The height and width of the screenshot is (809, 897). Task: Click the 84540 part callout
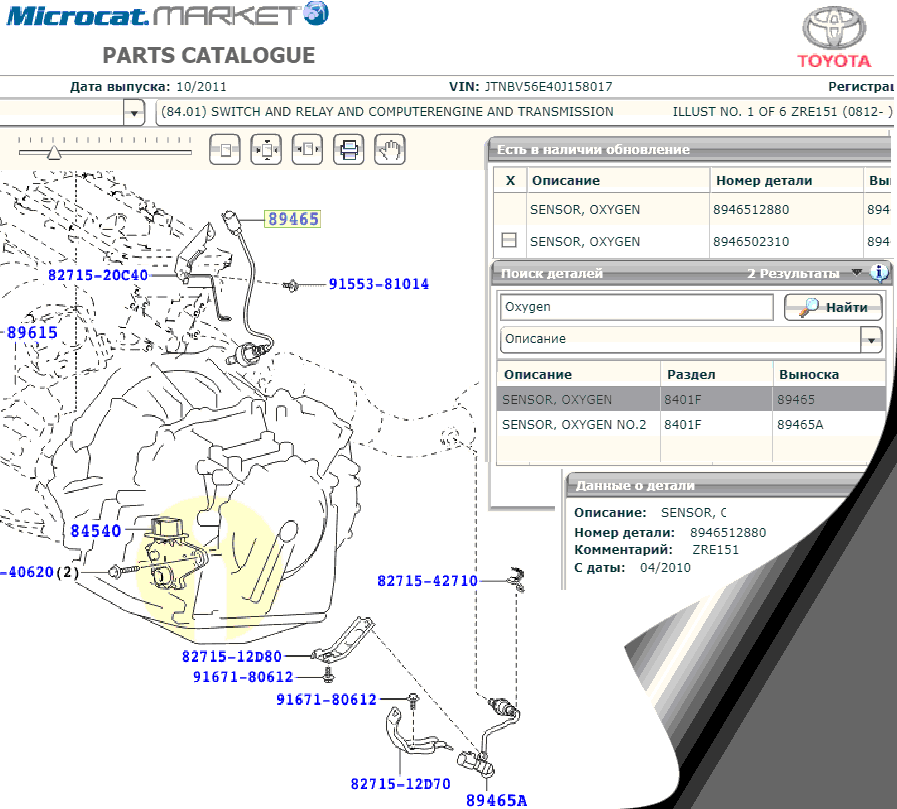click(95, 529)
